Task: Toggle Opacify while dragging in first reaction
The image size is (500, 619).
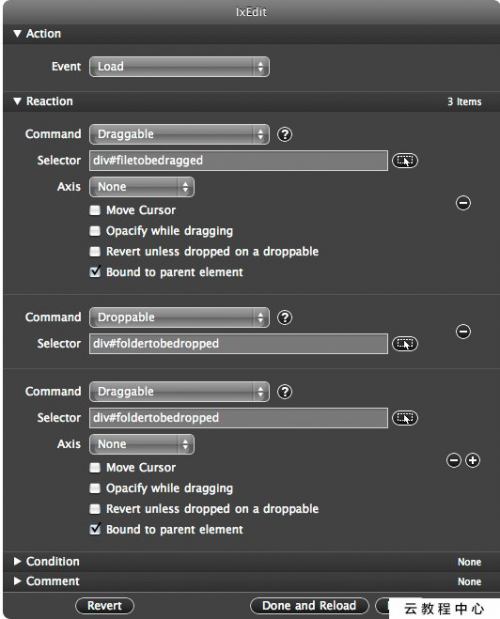Action: (95, 231)
